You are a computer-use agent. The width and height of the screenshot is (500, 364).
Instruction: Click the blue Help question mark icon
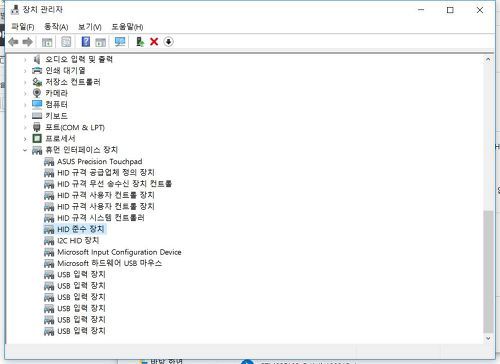click(86, 42)
